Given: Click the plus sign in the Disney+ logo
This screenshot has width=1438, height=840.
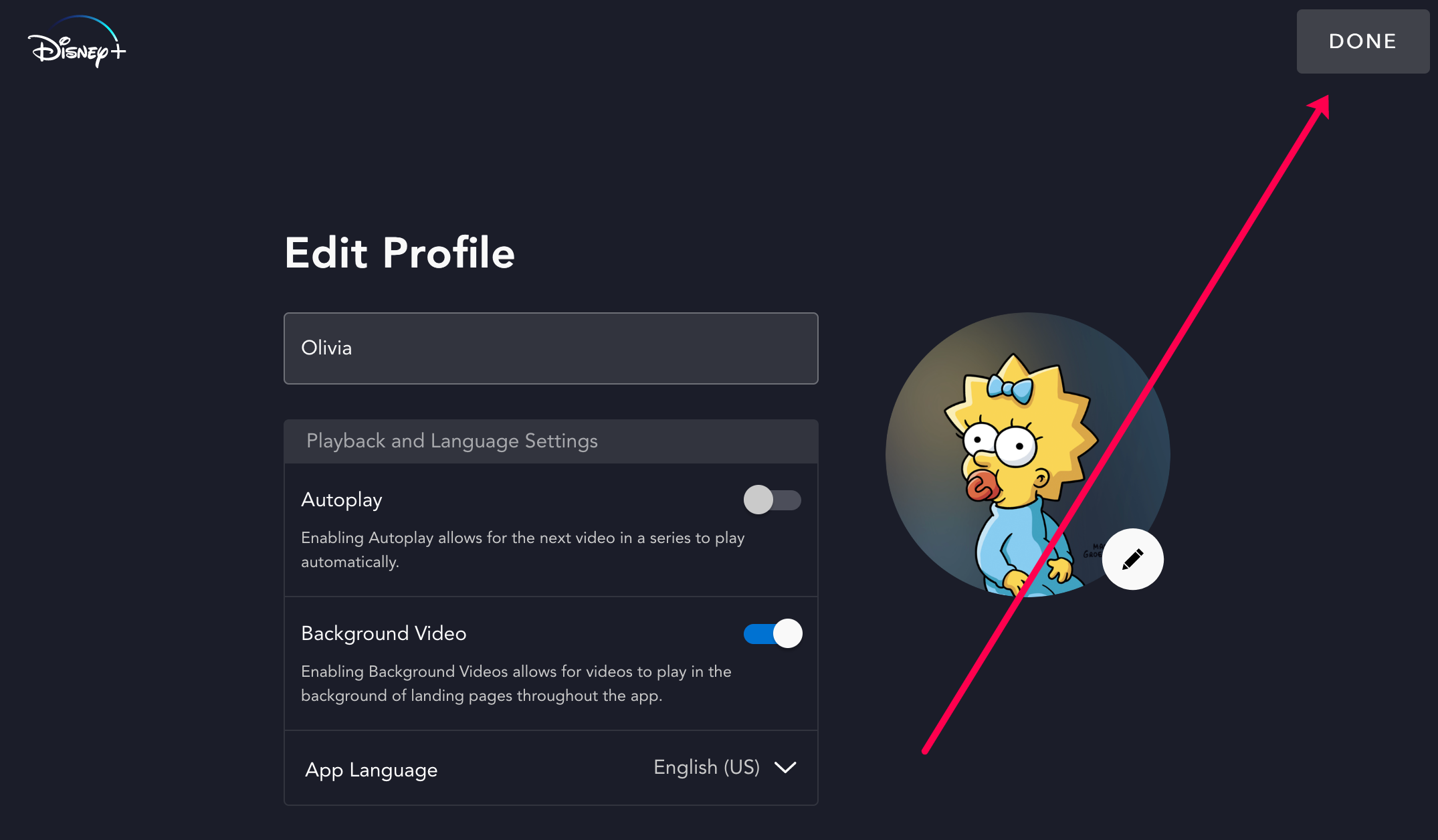Looking at the screenshot, I should [118, 51].
